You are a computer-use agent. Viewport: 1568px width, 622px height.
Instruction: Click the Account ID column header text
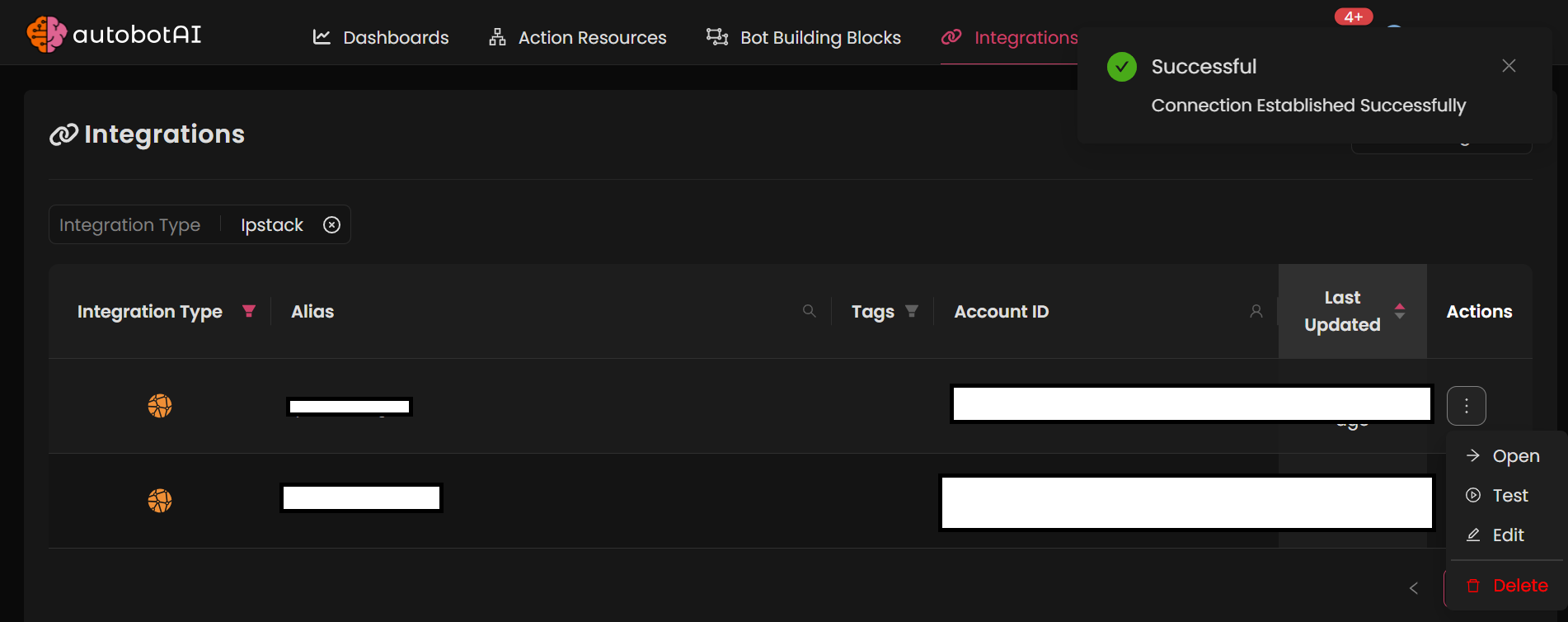pyautogui.click(x=1001, y=312)
